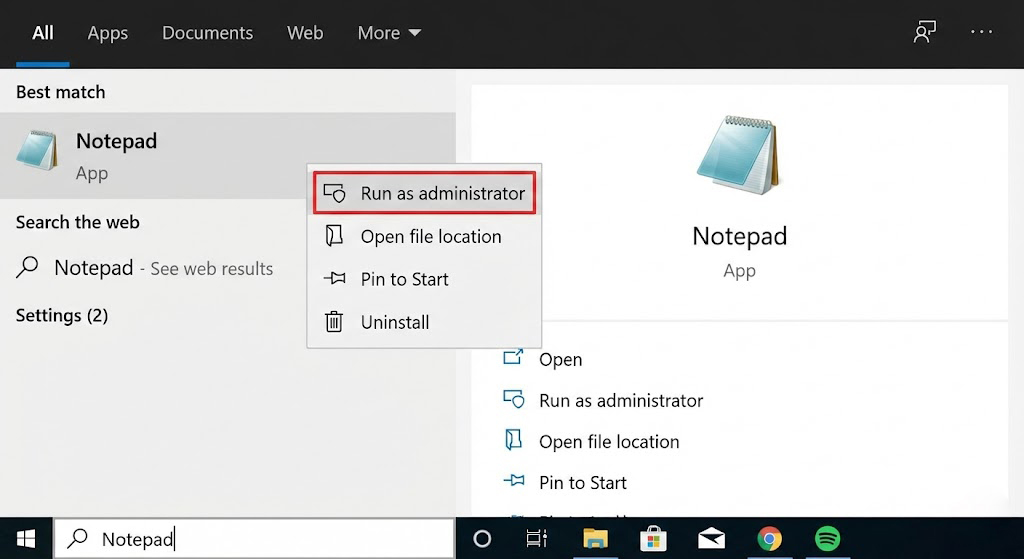Open Microsoft Store from the taskbar
Screen dimensions: 1024x559
(653, 539)
